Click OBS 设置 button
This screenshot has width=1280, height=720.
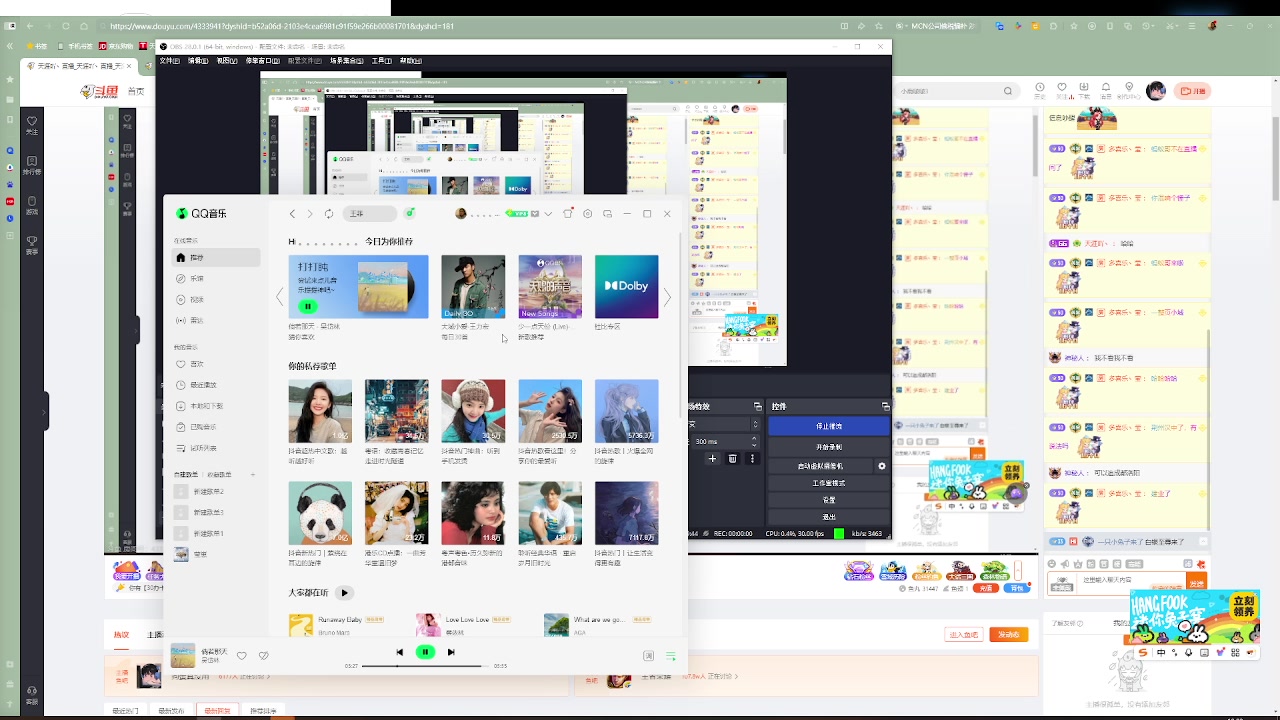[829, 500]
